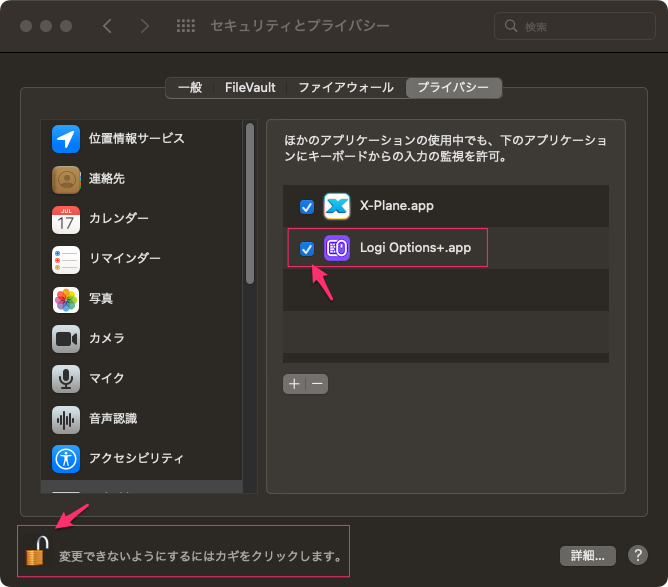Viewport: 668px width, 587px height.
Task: Click the show-all grid icon in the toolbar
Action: [185, 26]
